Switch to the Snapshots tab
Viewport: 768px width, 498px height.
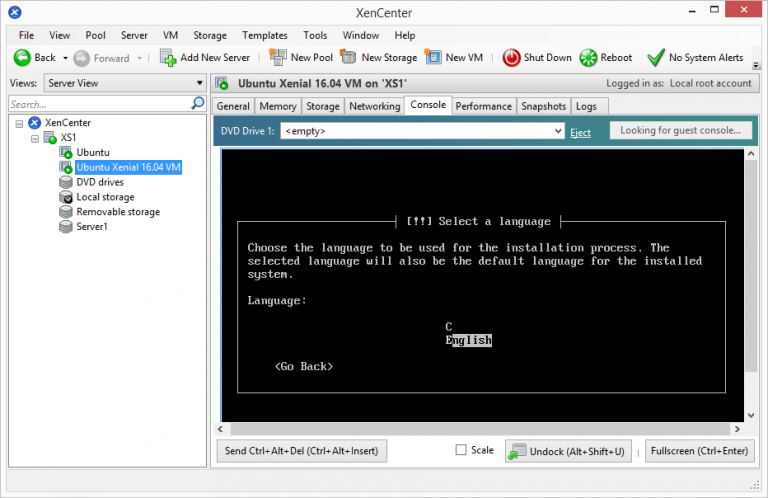pyautogui.click(x=544, y=106)
